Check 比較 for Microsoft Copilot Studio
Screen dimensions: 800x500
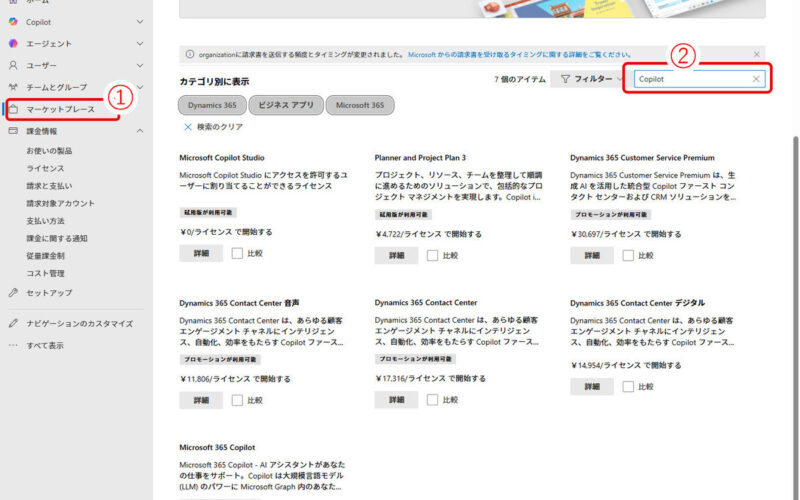(x=237, y=253)
